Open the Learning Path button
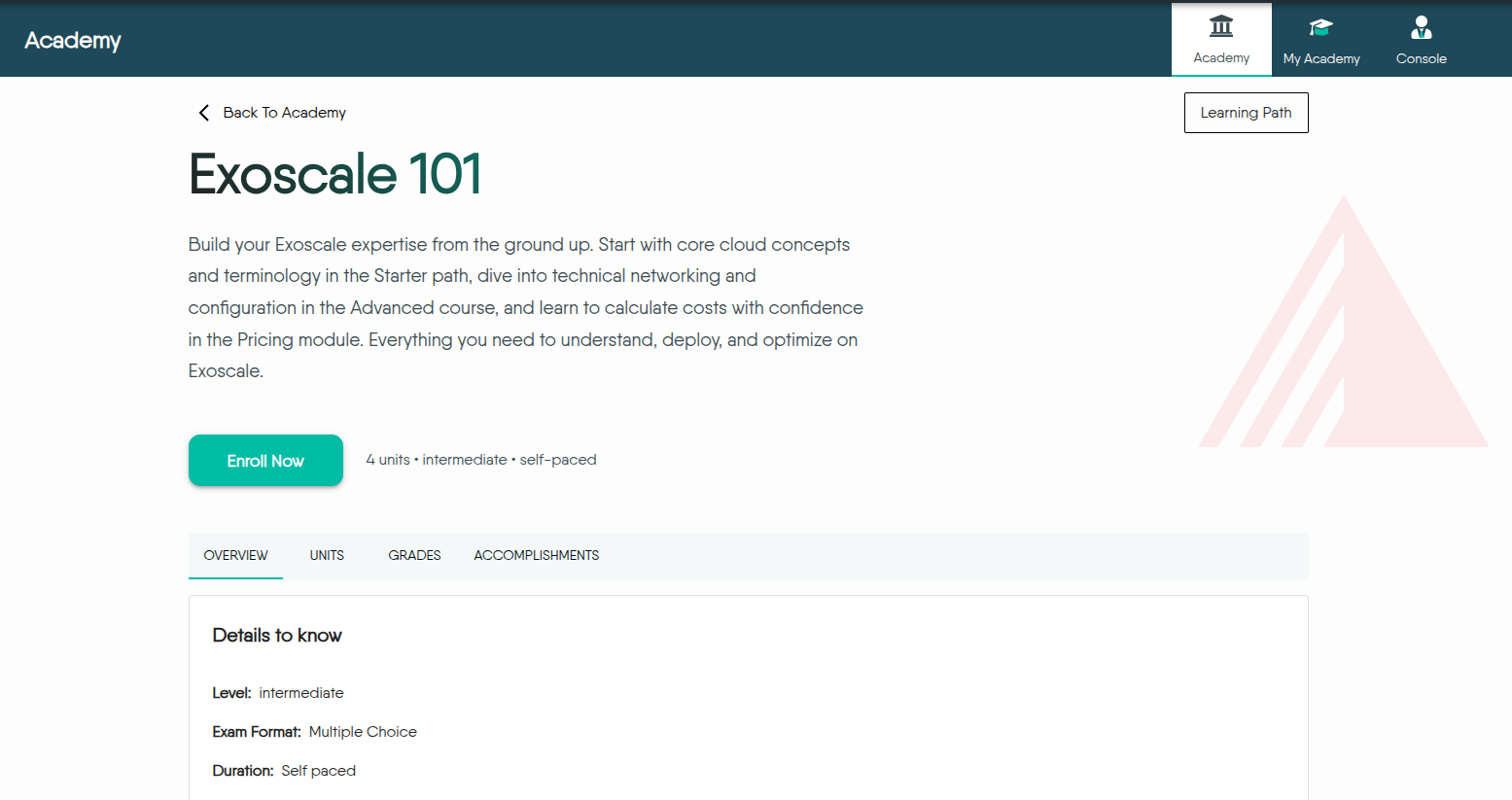Screen dimensions: 1512x800 pyautogui.click(x=1246, y=113)
